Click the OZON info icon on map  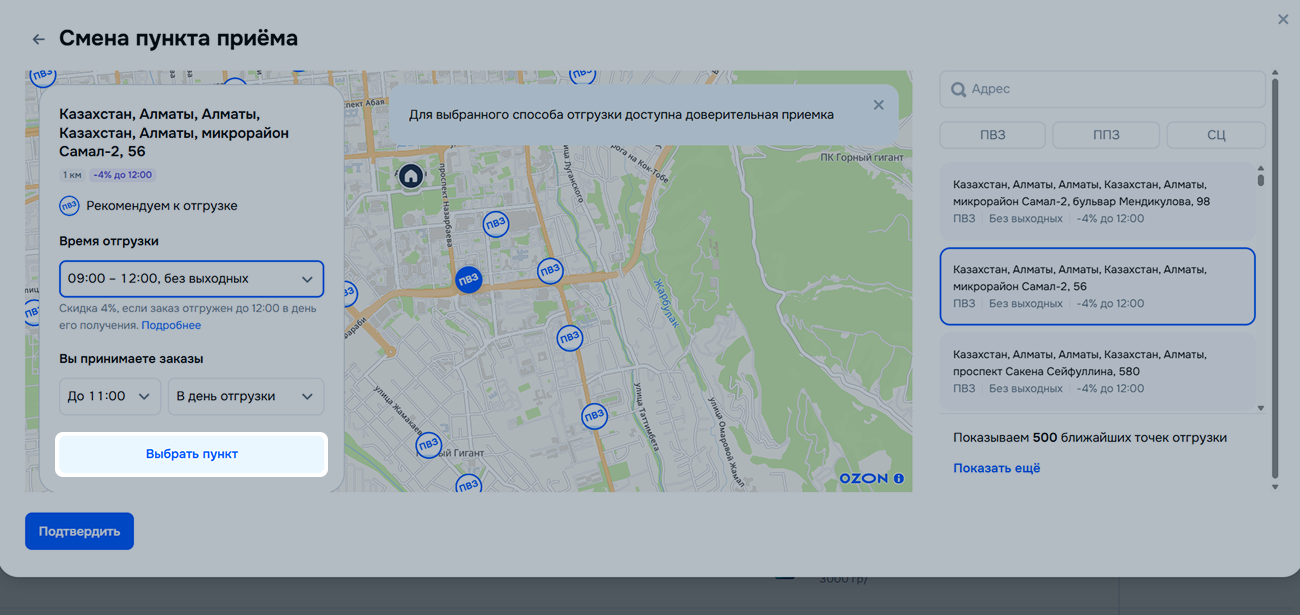coord(898,479)
